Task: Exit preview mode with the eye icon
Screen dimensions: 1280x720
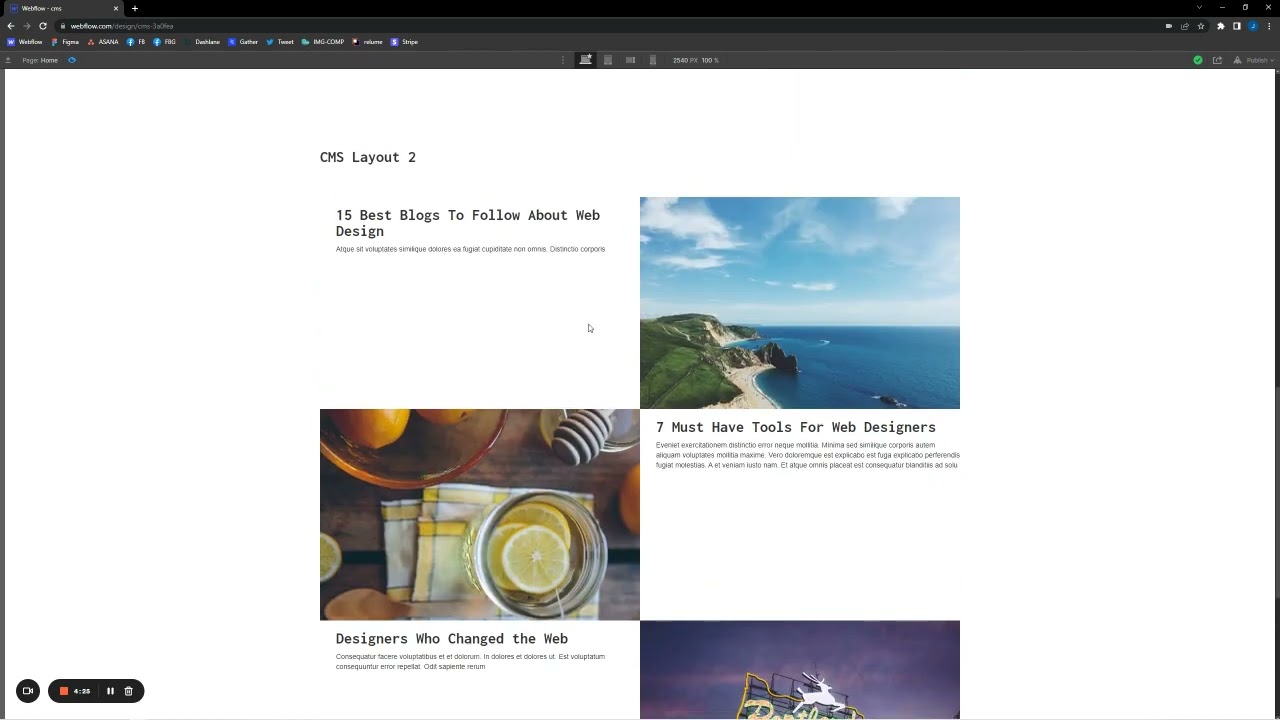Action: tap(72, 60)
